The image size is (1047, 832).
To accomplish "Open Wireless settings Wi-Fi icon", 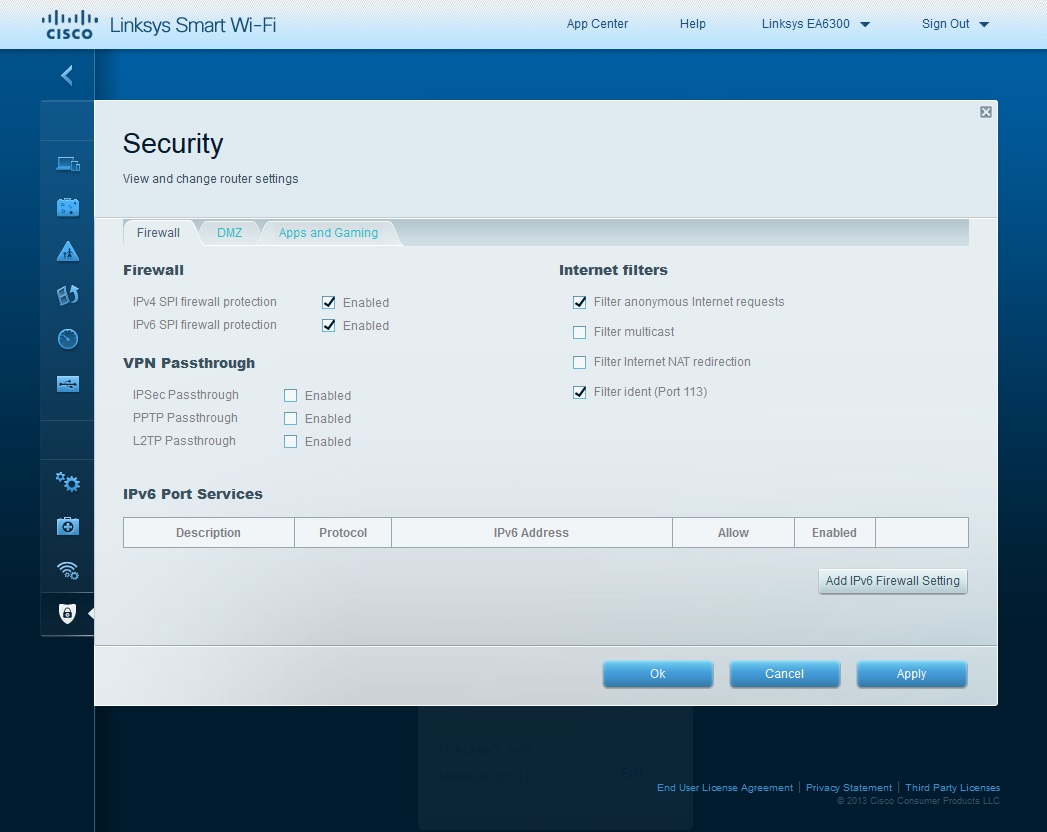I will coord(67,570).
